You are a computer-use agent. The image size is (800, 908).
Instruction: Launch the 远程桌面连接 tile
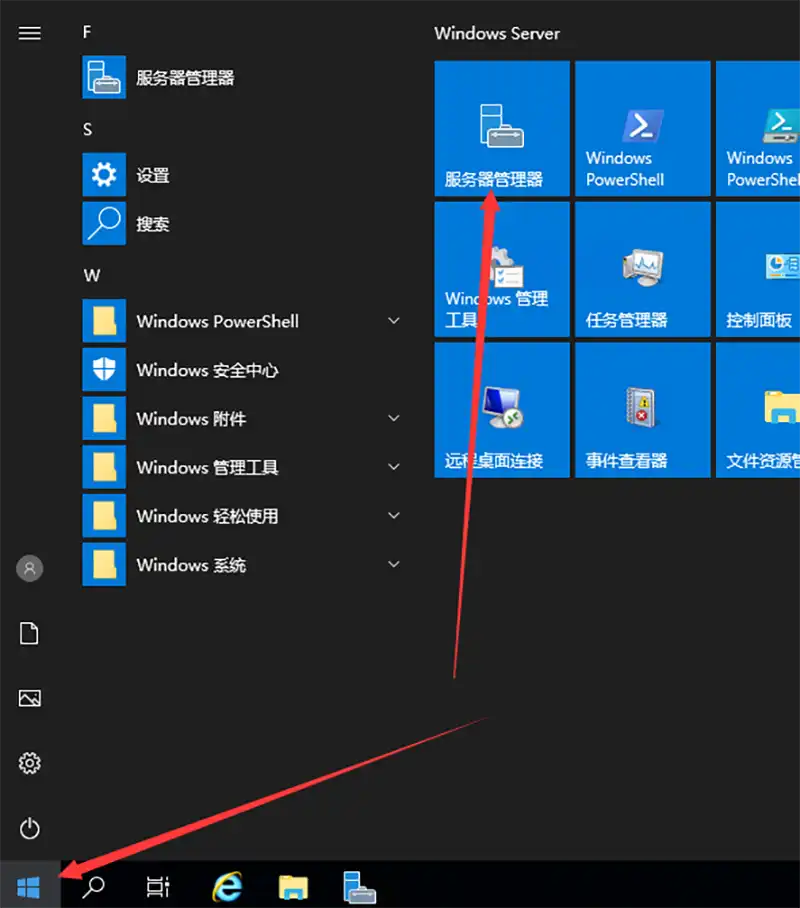[x=501, y=410]
